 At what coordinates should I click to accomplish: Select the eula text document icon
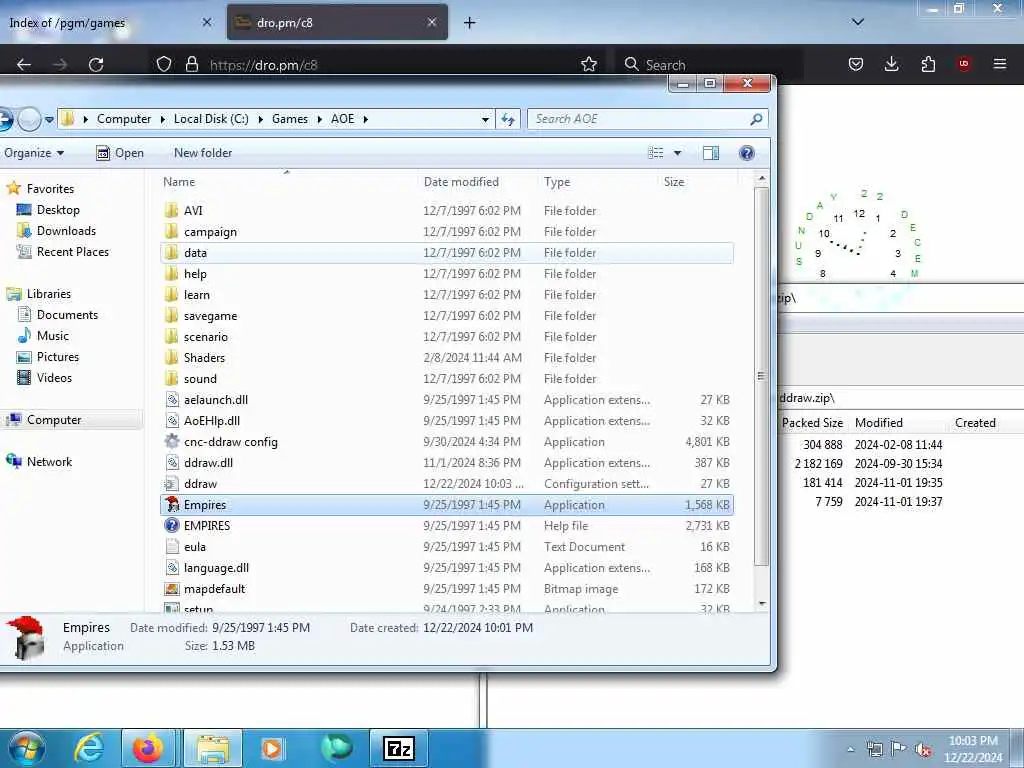tap(172, 547)
